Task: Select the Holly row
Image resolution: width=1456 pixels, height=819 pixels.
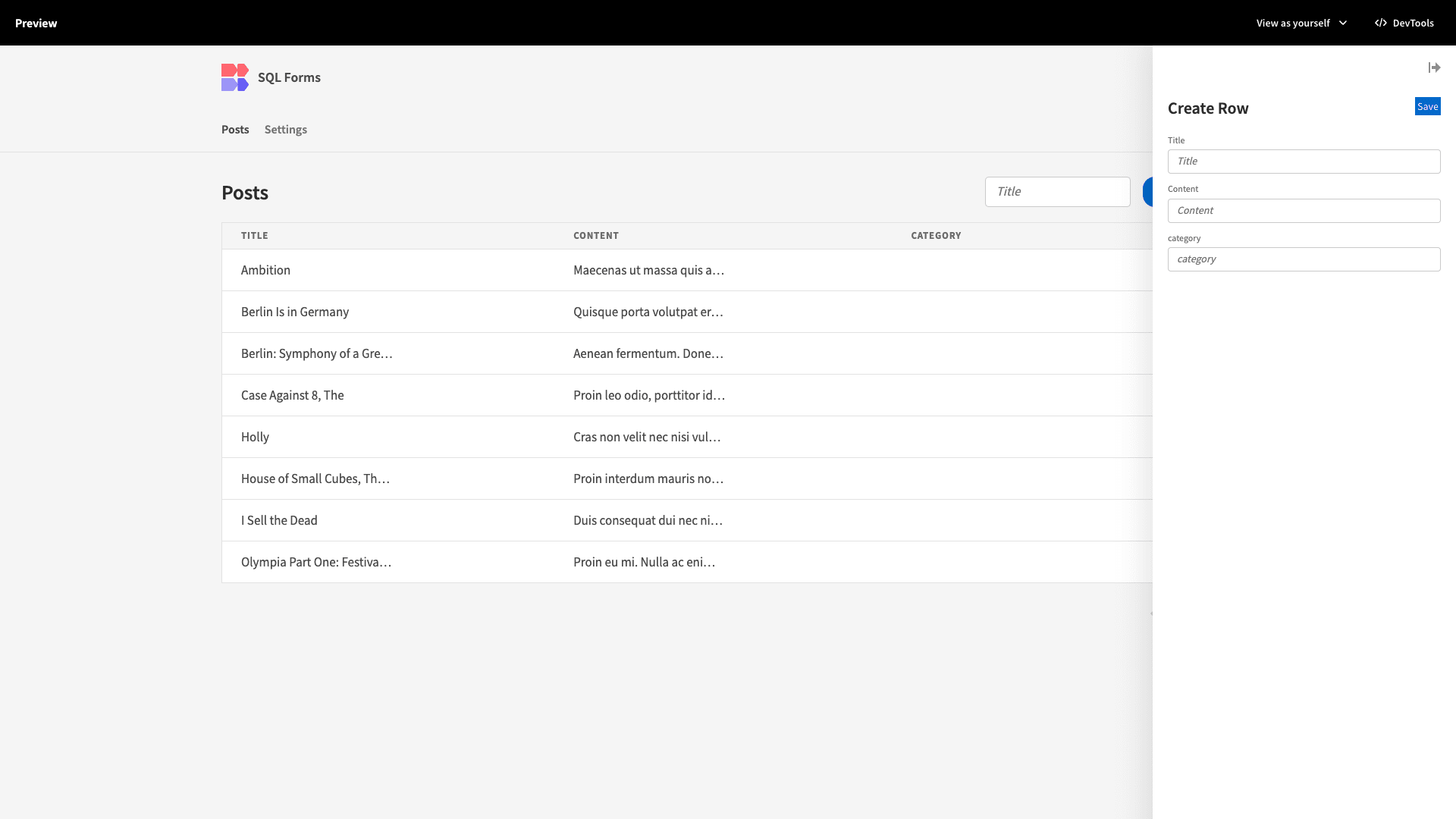Action: coord(687,437)
